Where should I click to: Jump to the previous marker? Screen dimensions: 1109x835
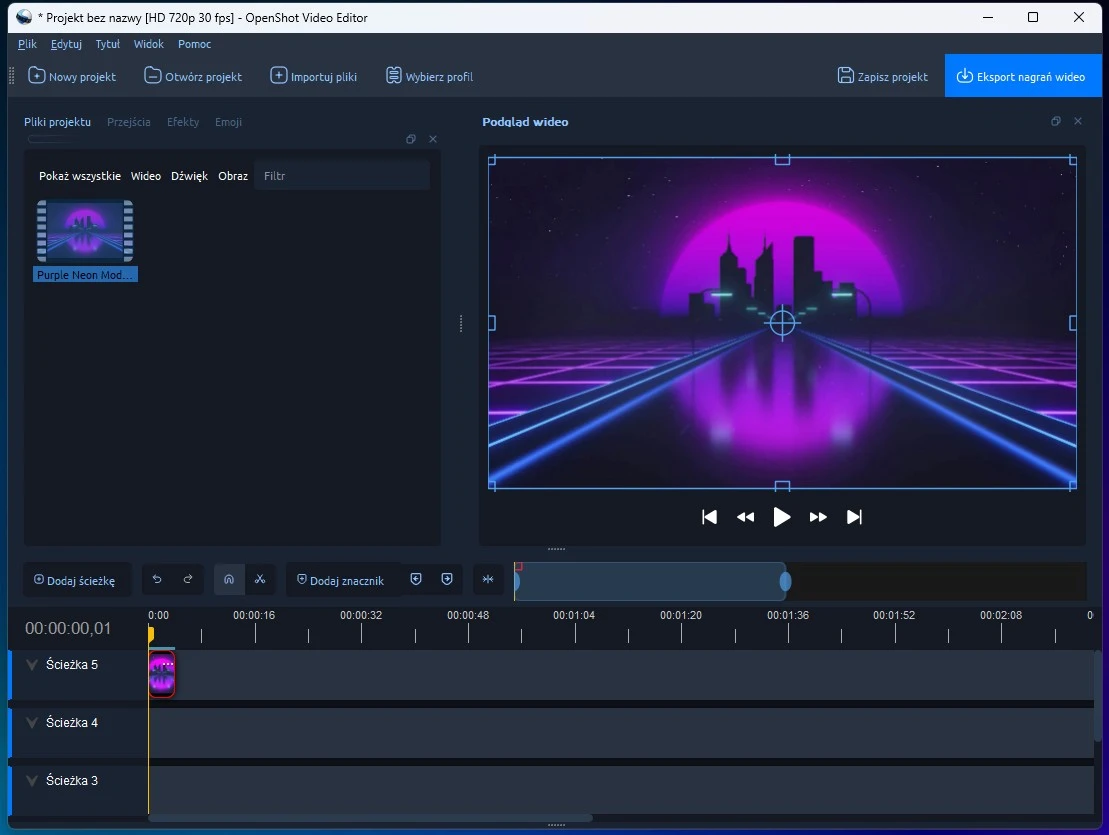tap(416, 579)
